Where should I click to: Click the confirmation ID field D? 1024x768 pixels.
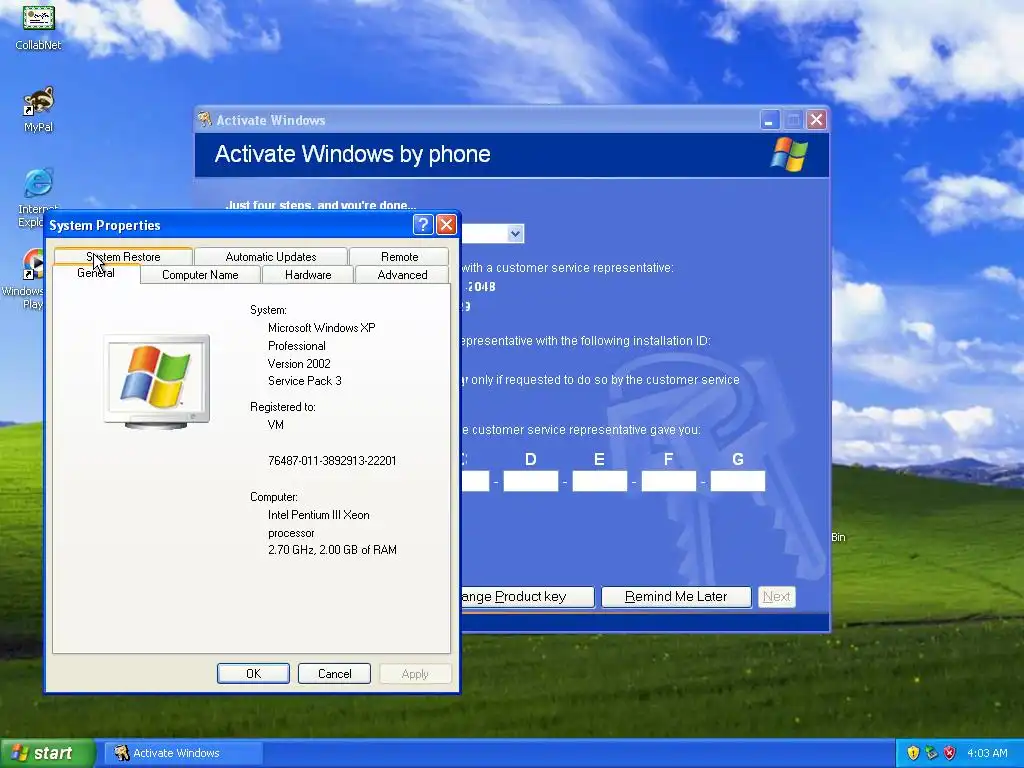530,481
